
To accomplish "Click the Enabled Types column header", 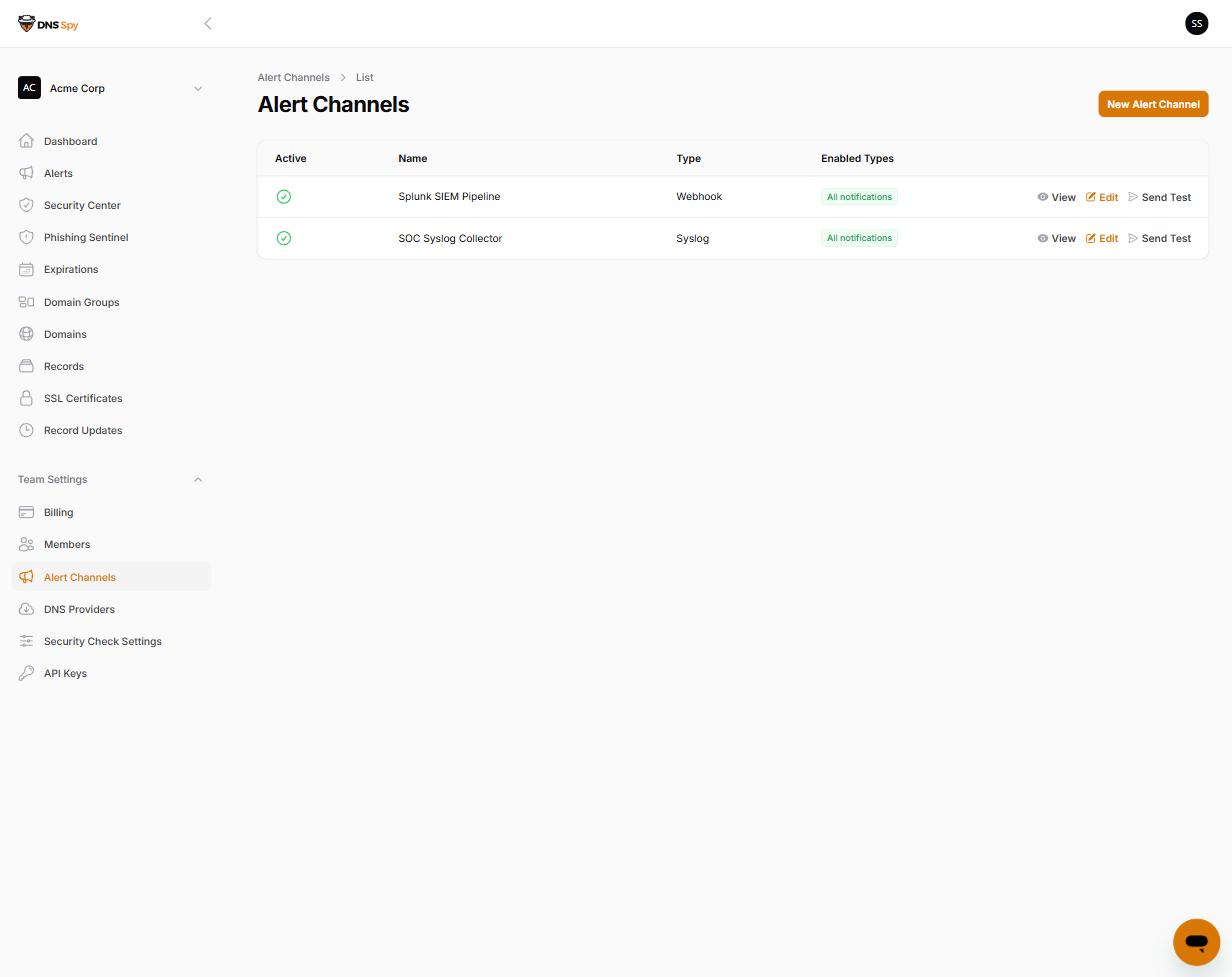I will [x=857, y=158].
